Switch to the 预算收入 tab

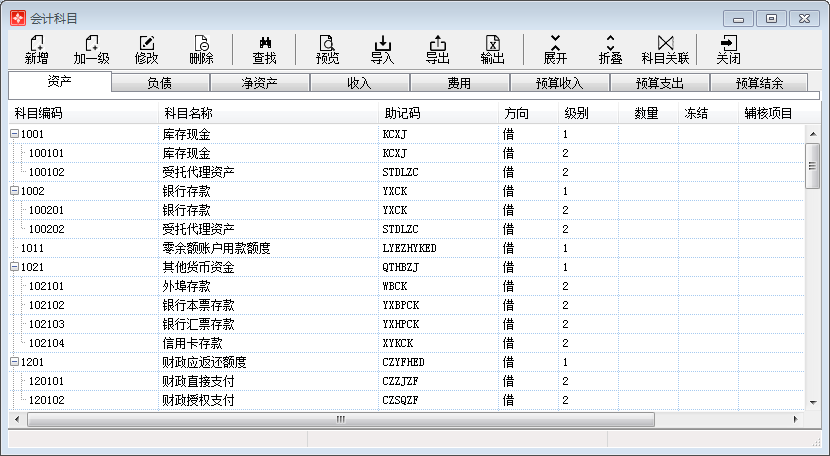pyautogui.click(x=559, y=83)
